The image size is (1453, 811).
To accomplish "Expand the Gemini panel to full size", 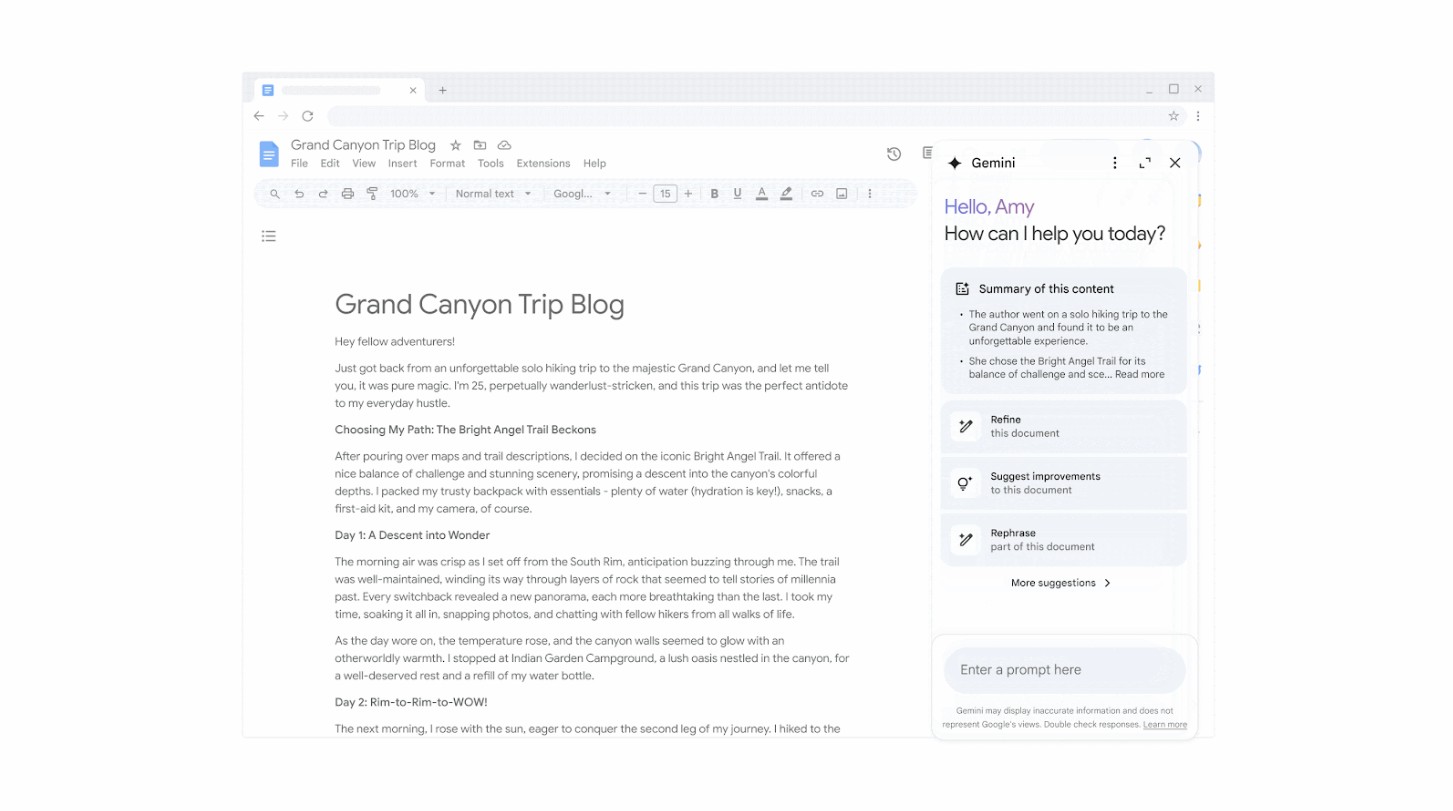I will [1145, 163].
